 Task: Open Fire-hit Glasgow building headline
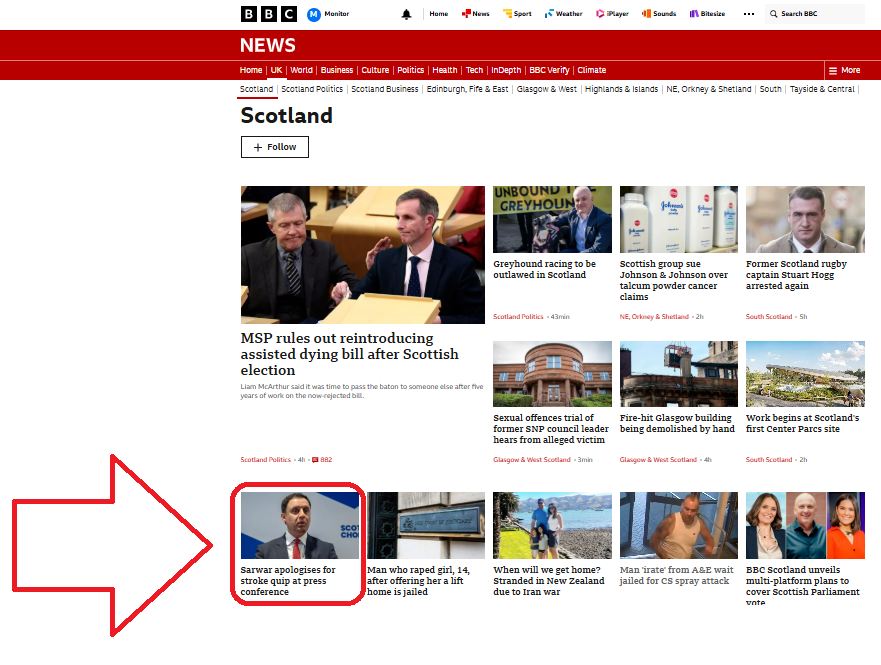[x=677, y=423]
